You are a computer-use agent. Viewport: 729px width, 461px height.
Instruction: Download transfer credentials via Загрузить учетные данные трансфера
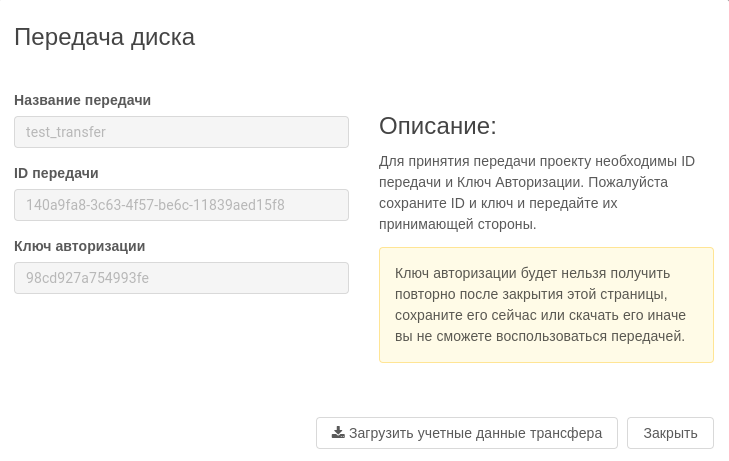[x=467, y=433]
